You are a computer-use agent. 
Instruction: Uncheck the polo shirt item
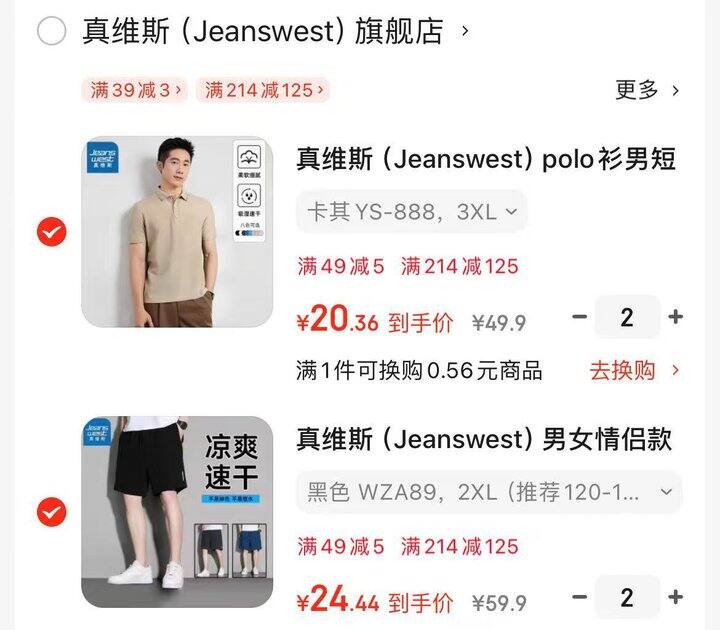(51, 231)
